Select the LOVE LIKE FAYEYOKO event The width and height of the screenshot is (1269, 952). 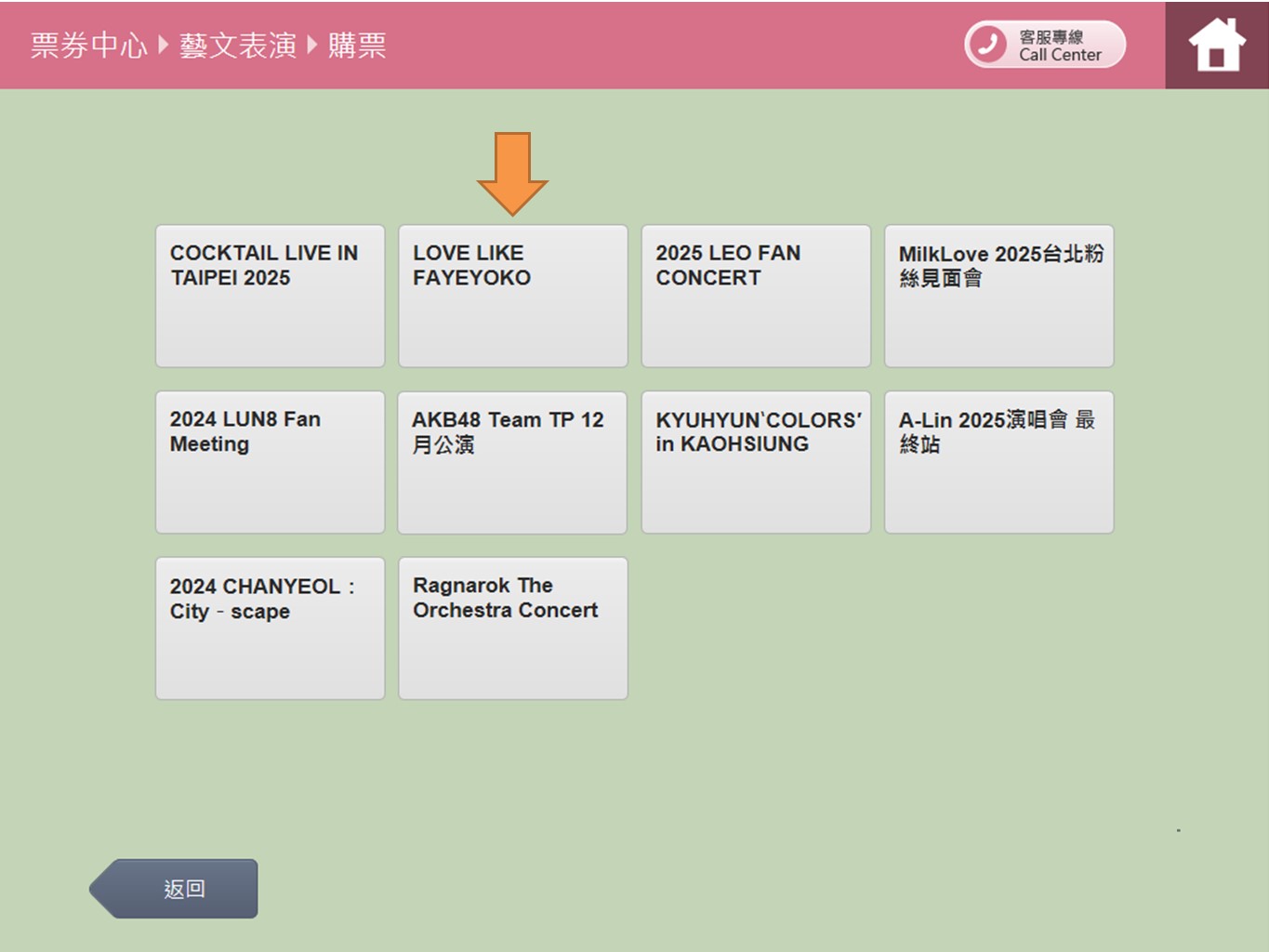[512, 296]
